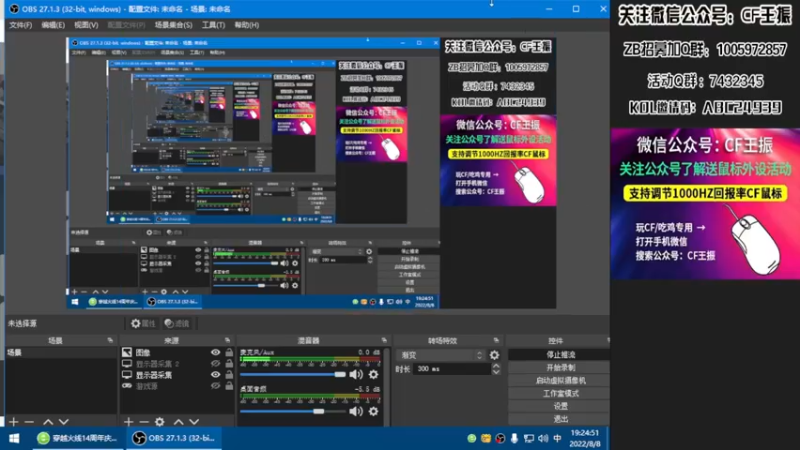Hide the 图像 source with its eye icon
Screen dimensions: 800x450
coord(215,353)
